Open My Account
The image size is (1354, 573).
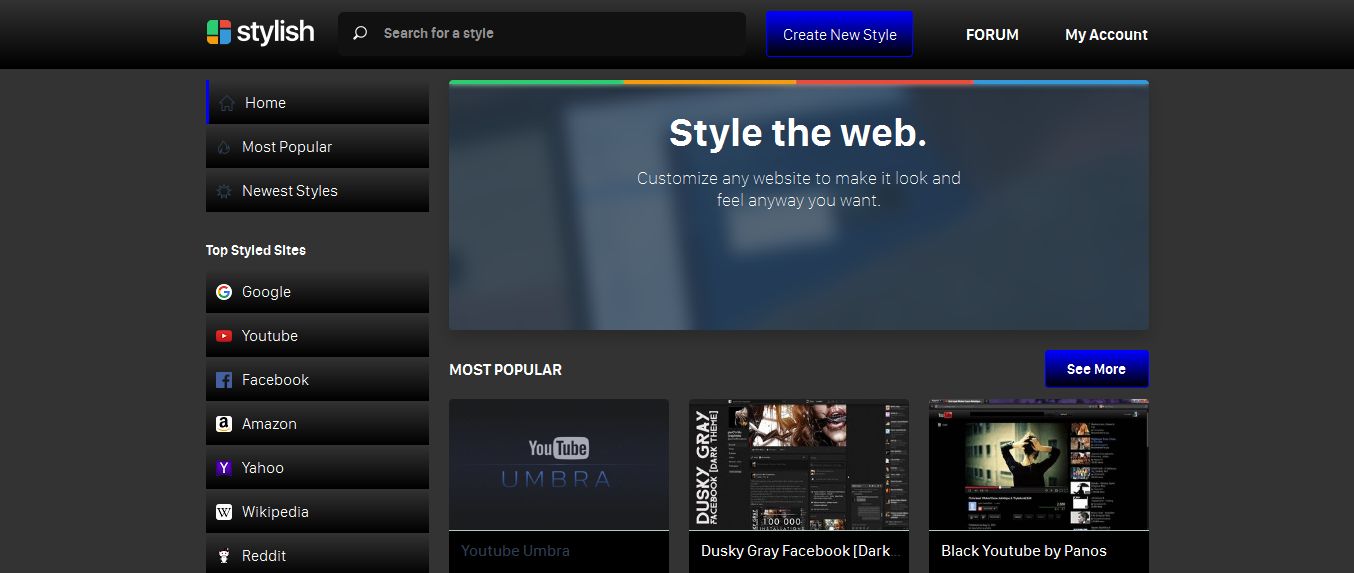(1106, 35)
